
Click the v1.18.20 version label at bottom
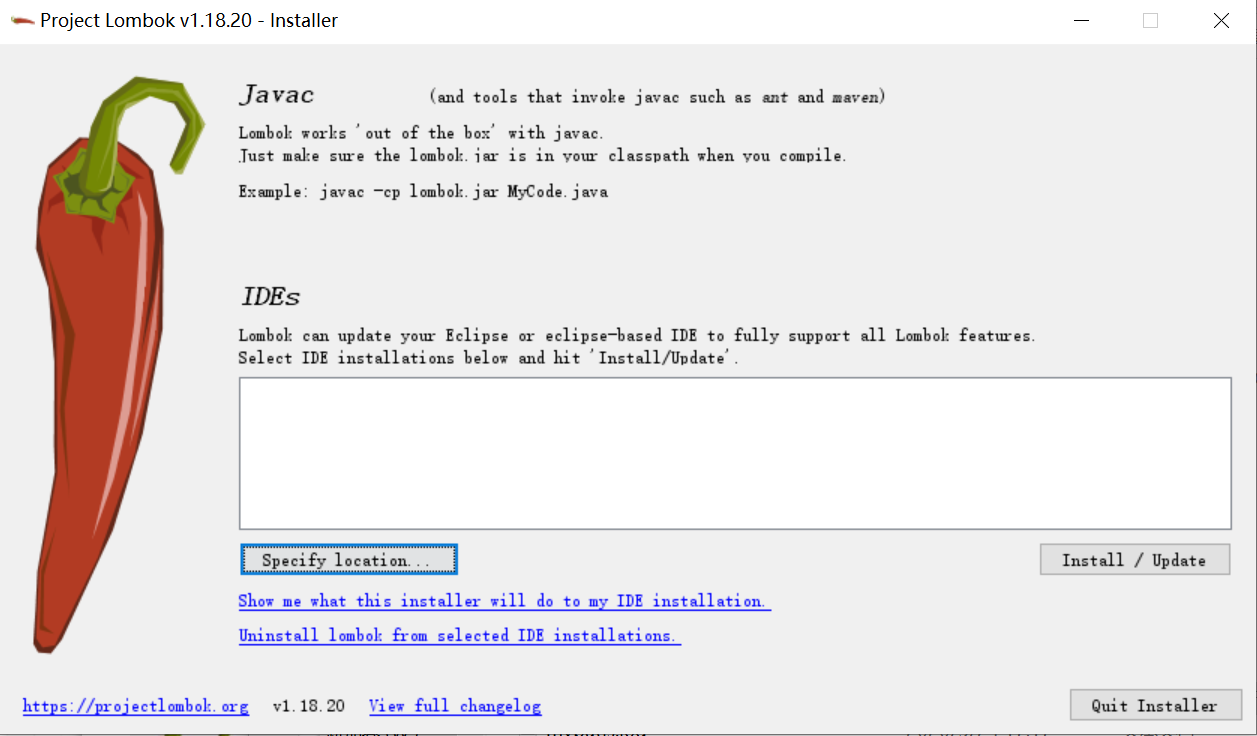click(x=309, y=706)
